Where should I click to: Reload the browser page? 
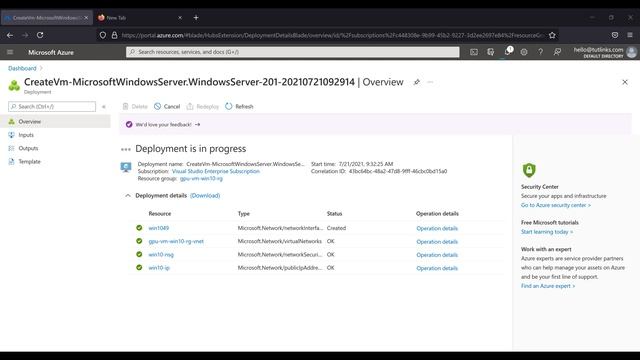click(x=40, y=35)
